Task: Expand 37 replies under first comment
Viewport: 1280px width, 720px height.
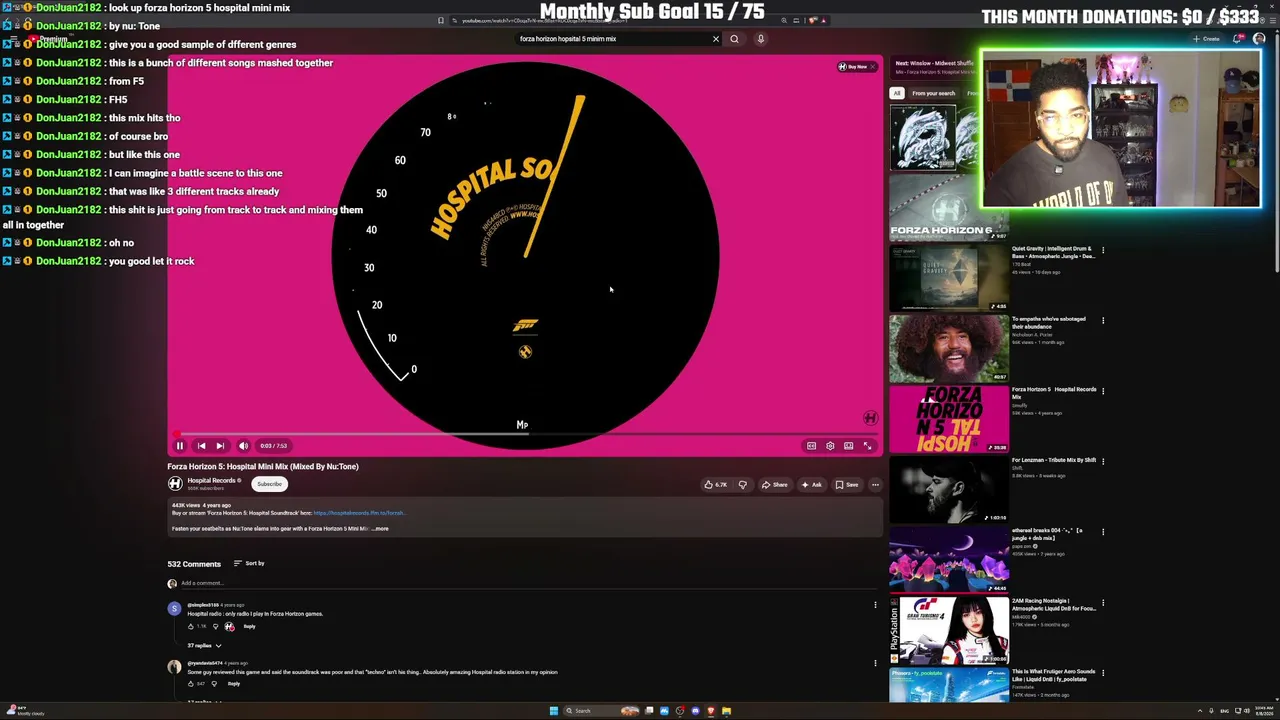Action: (204, 646)
